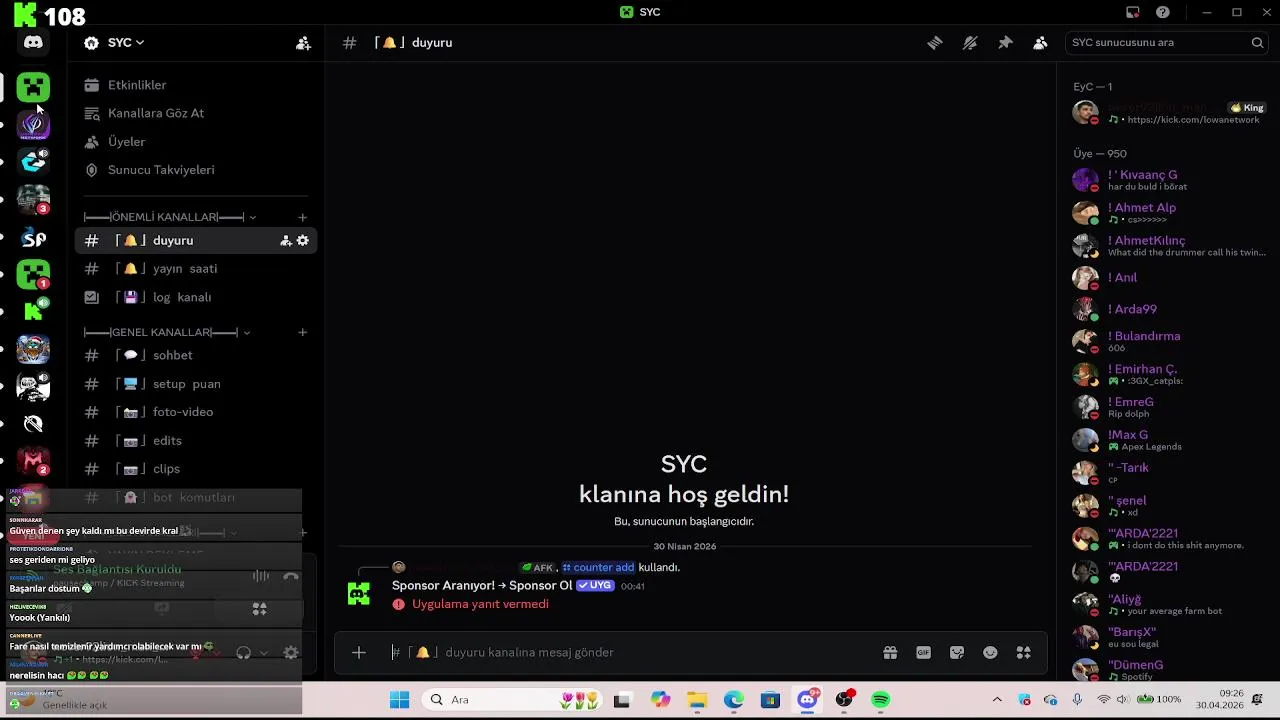Select the edits channel

pyautogui.click(x=196, y=440)
